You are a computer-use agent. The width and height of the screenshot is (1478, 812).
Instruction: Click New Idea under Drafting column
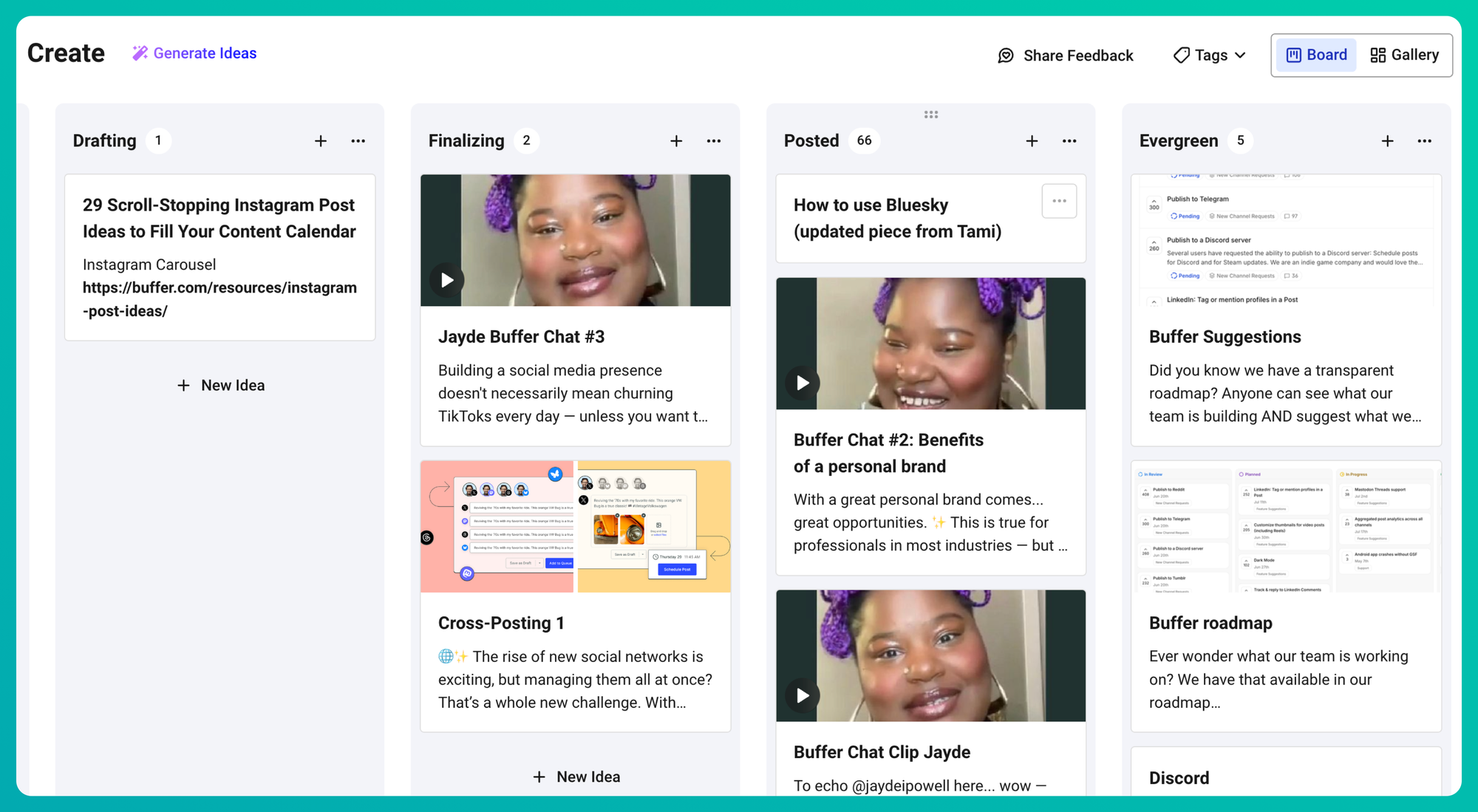pyautogui.click(x=220, y=385)
